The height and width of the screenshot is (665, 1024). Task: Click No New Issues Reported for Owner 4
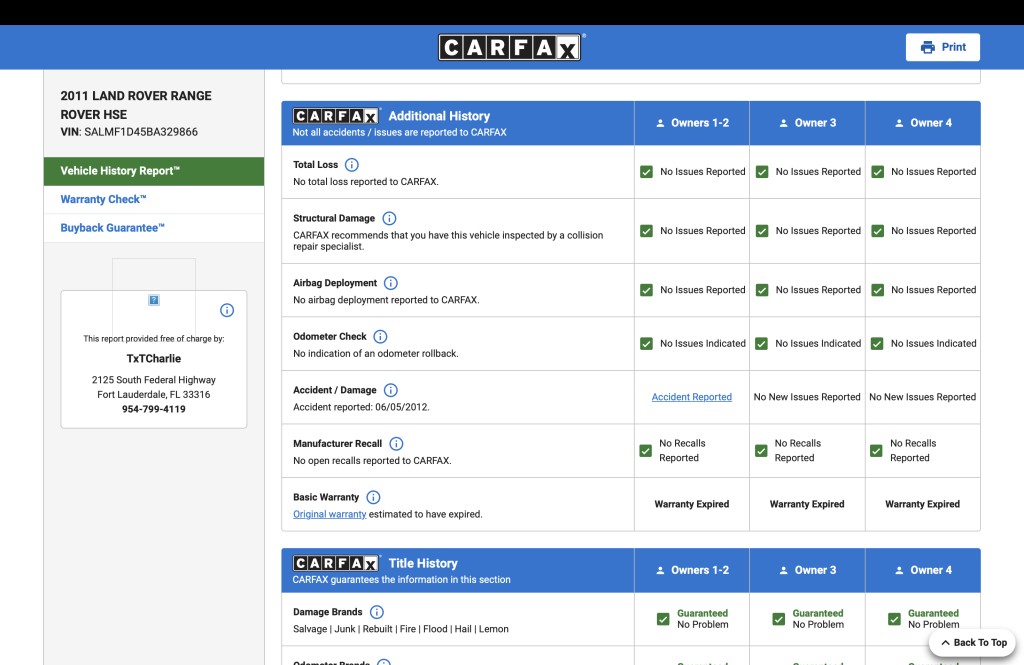(x=923, y=397)
